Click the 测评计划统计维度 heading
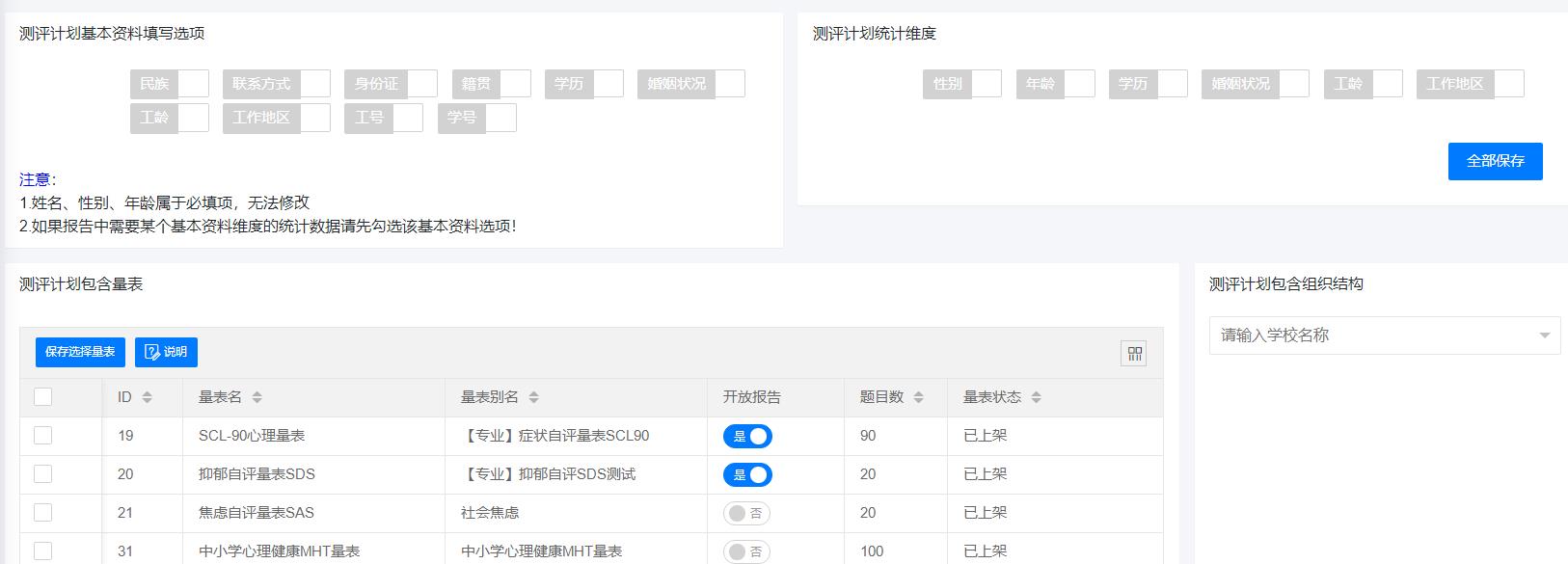The width and height of the screenshot is (1568, 564). tap(875, 34)
